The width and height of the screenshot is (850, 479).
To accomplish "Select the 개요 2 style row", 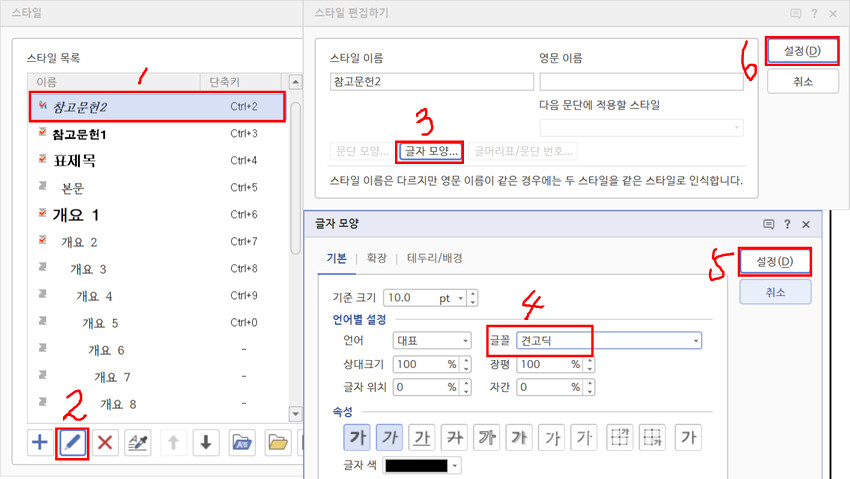I will click(157, 242).
